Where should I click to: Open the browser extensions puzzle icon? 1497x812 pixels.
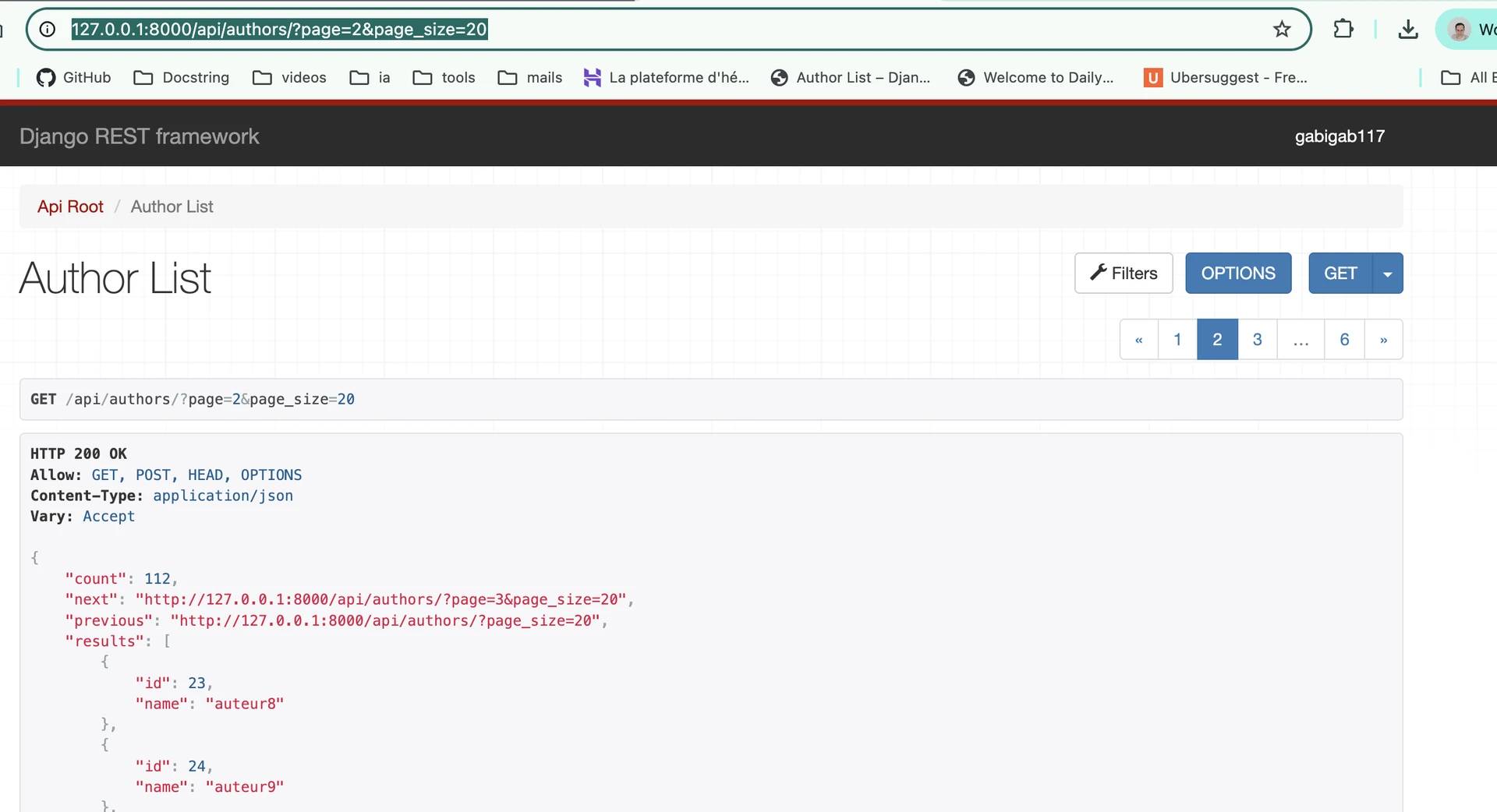pos(1343,30)
